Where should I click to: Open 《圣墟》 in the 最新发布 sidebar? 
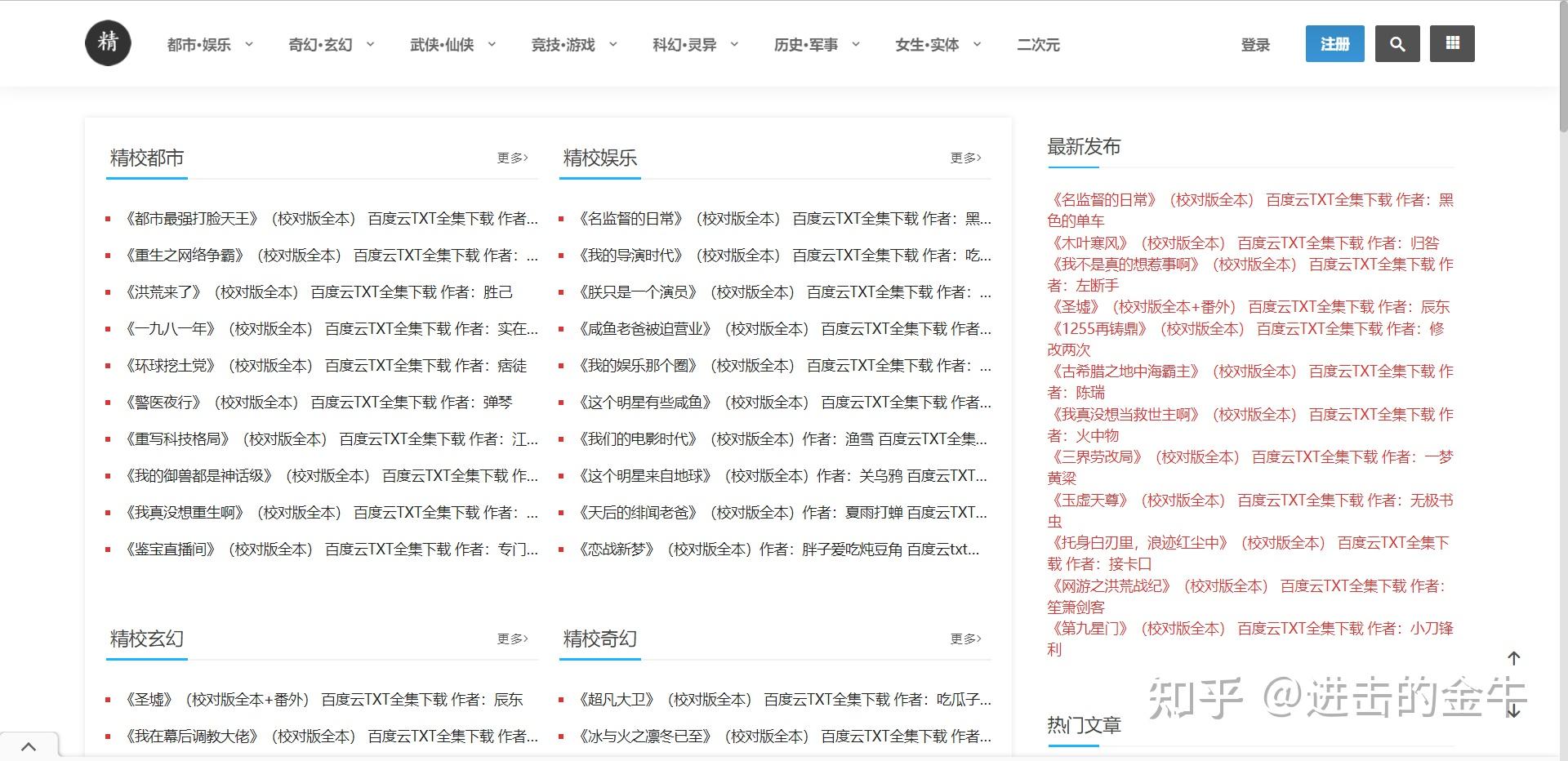[x=1249, y=307]
